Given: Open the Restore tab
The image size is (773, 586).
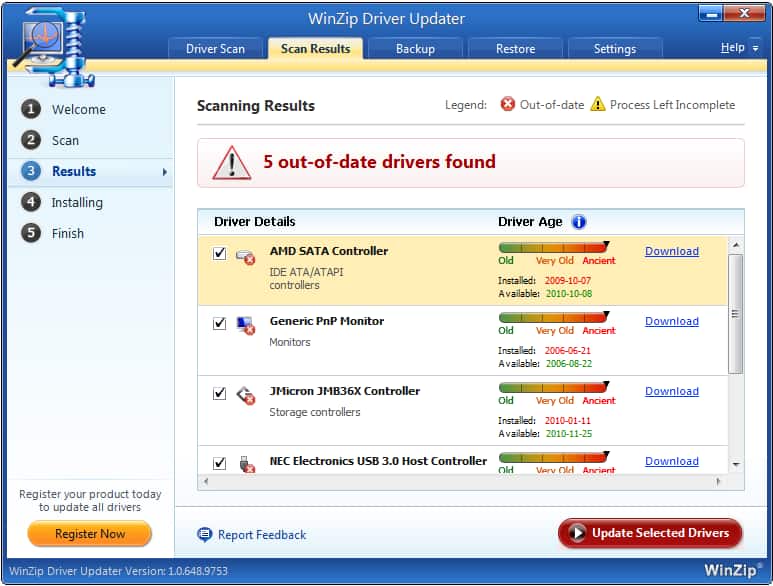Looking at the screenshot, I should (x=516, y=49).
